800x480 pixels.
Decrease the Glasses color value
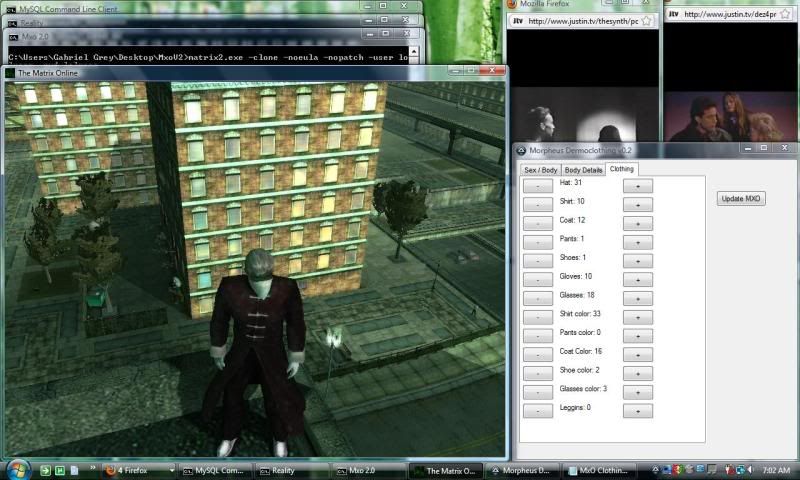[x=538, y=392]
